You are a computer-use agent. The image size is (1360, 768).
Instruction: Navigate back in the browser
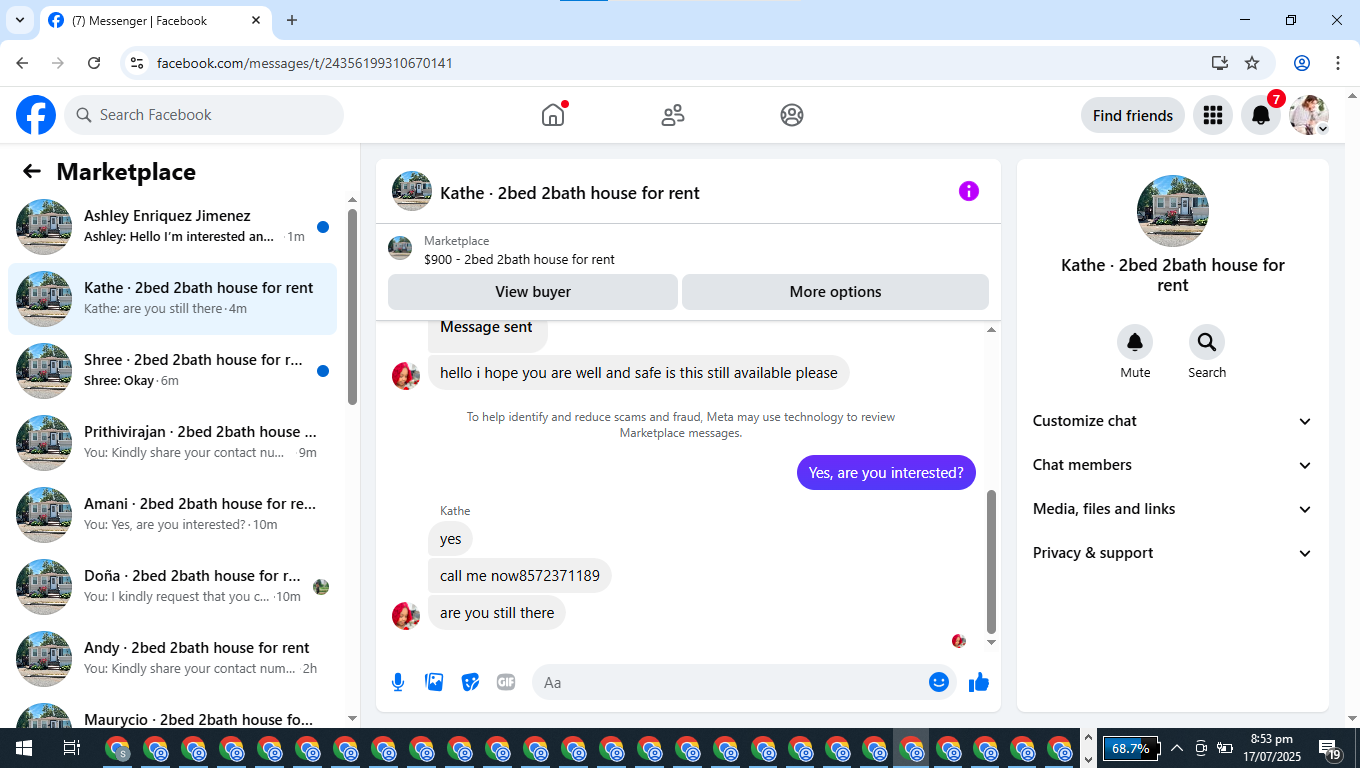(22, 63)
